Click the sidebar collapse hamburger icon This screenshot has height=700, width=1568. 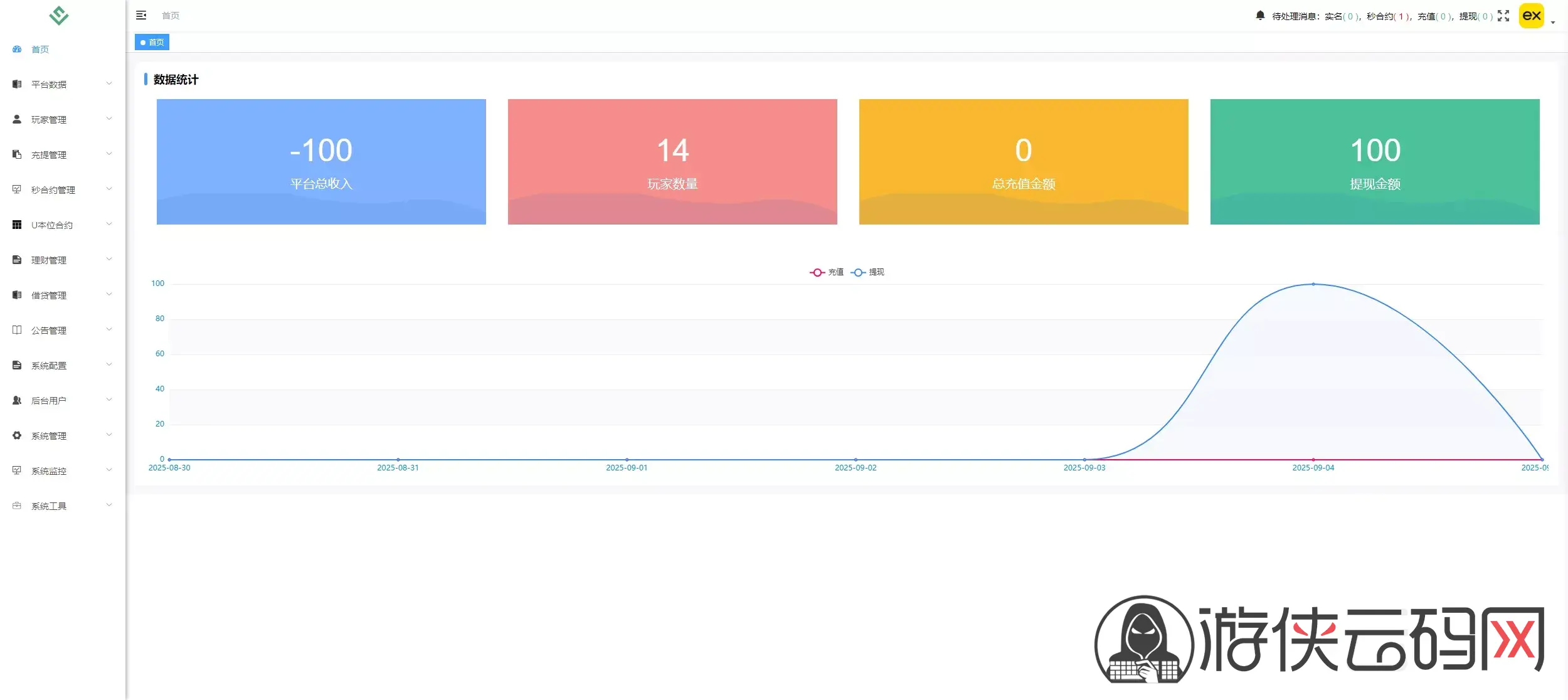pos(141,15)
